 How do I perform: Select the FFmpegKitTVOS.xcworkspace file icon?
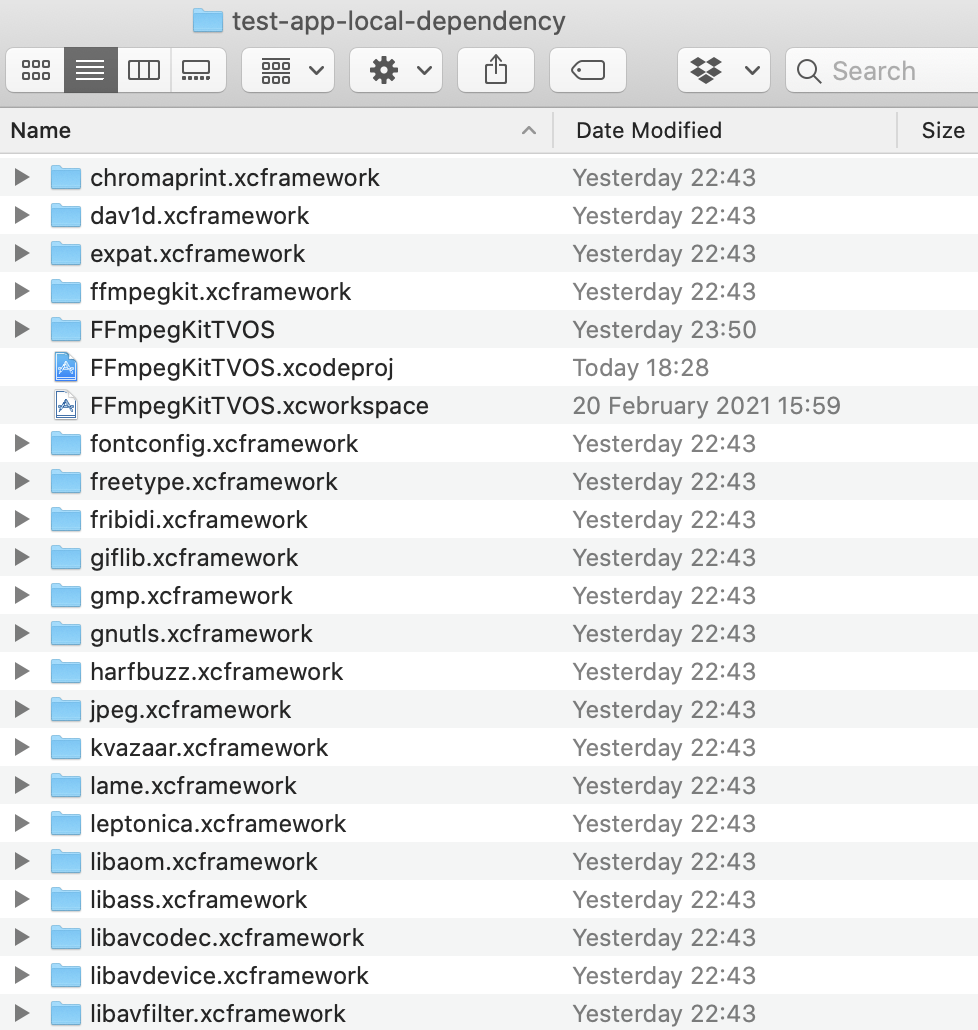(x=66, y=406)
